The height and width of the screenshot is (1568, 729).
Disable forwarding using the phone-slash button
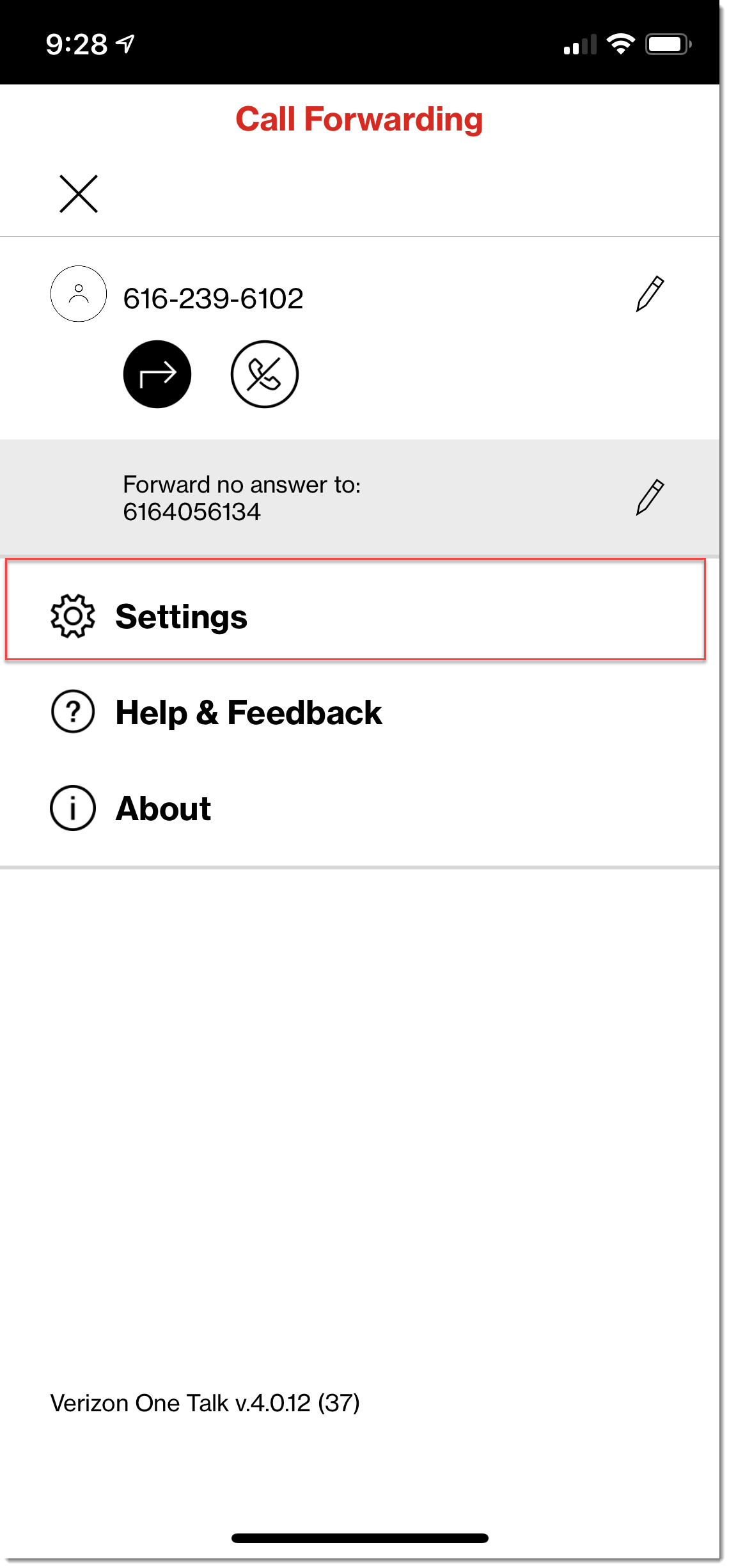265,375
